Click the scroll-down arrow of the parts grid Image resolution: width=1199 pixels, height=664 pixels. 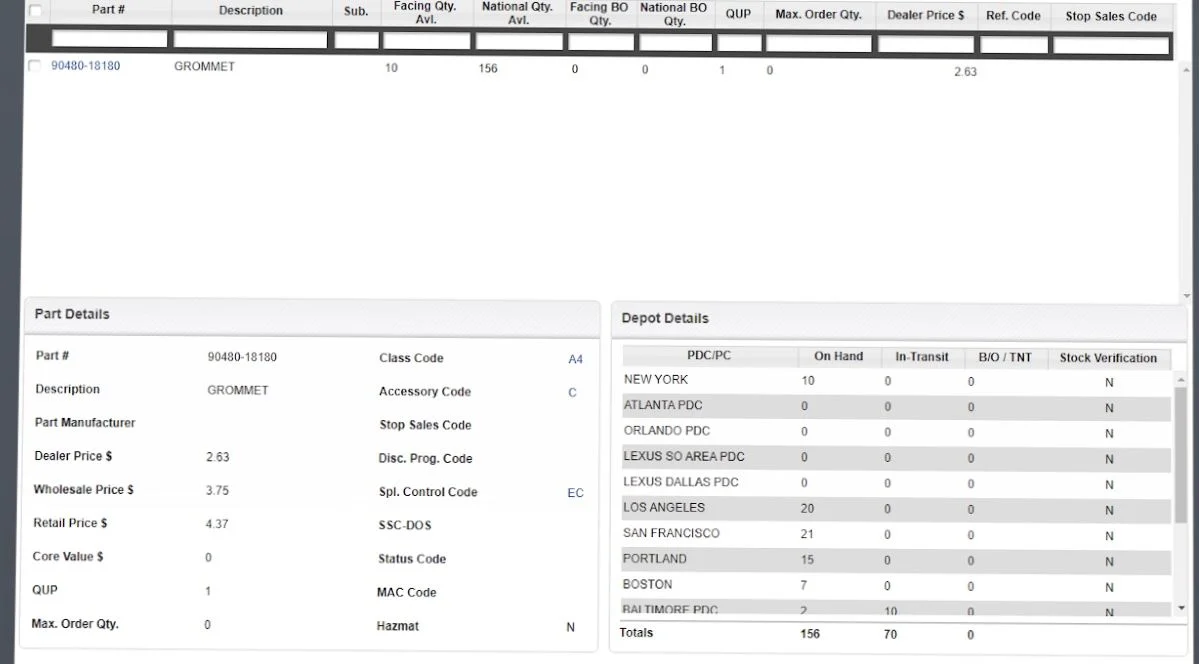point(1187,296)
